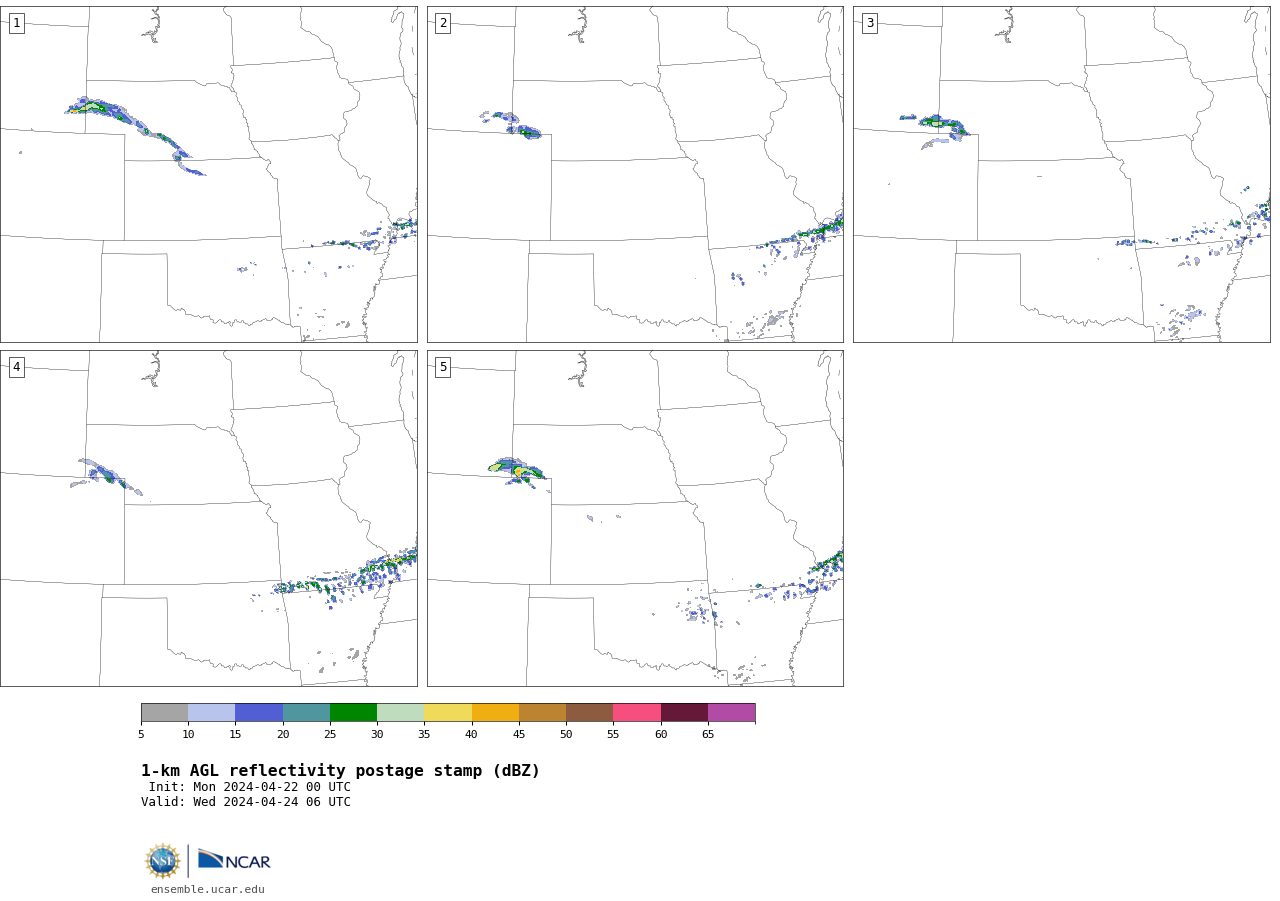The width and height of the screenshot is (1280, 901).
Task: Click the NSF logo icon
Action: pos(163,861)
